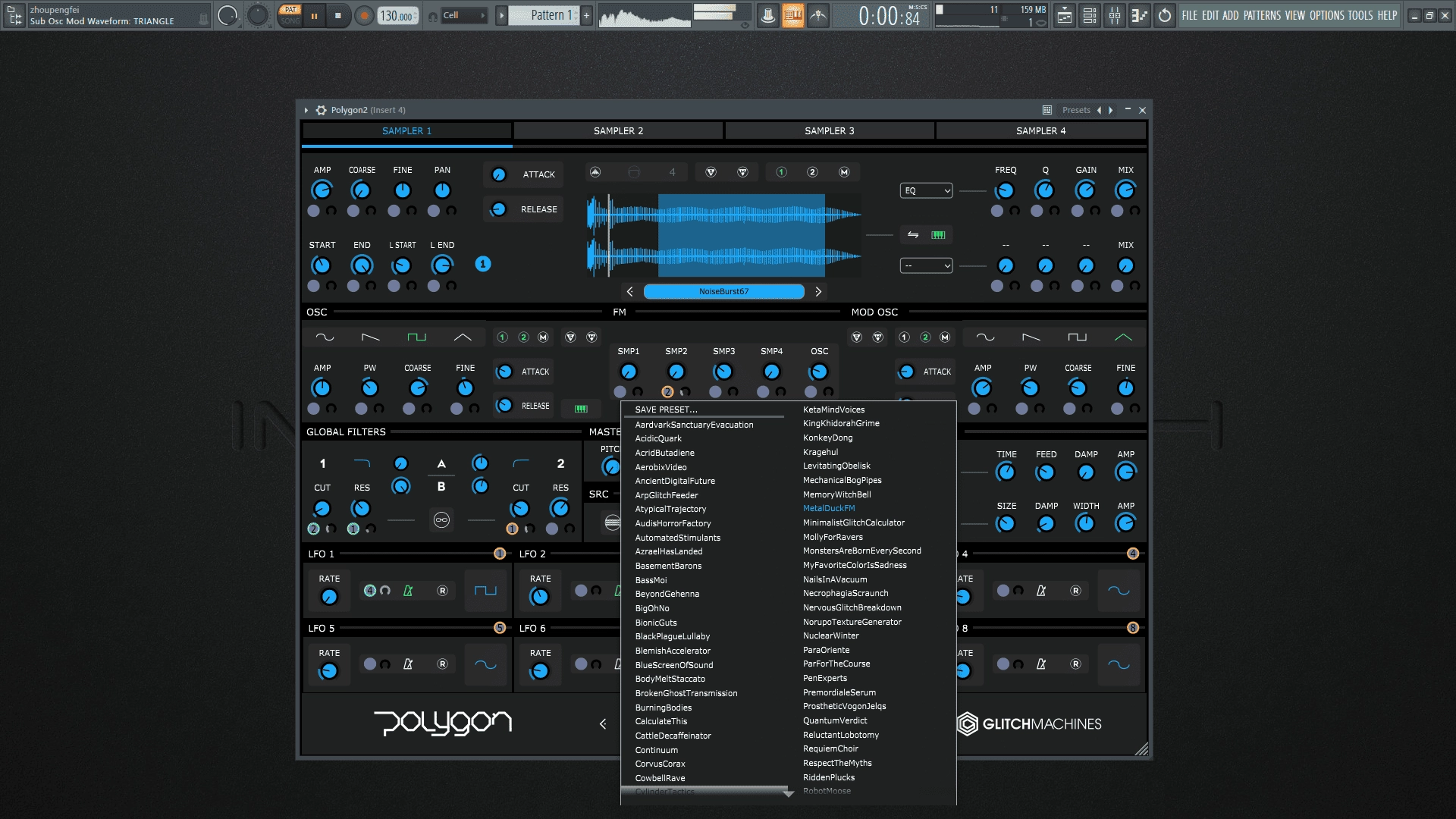Click the LFO 5 sine wave shape
Screen dimensions: 1456x819
pos(485,665)
